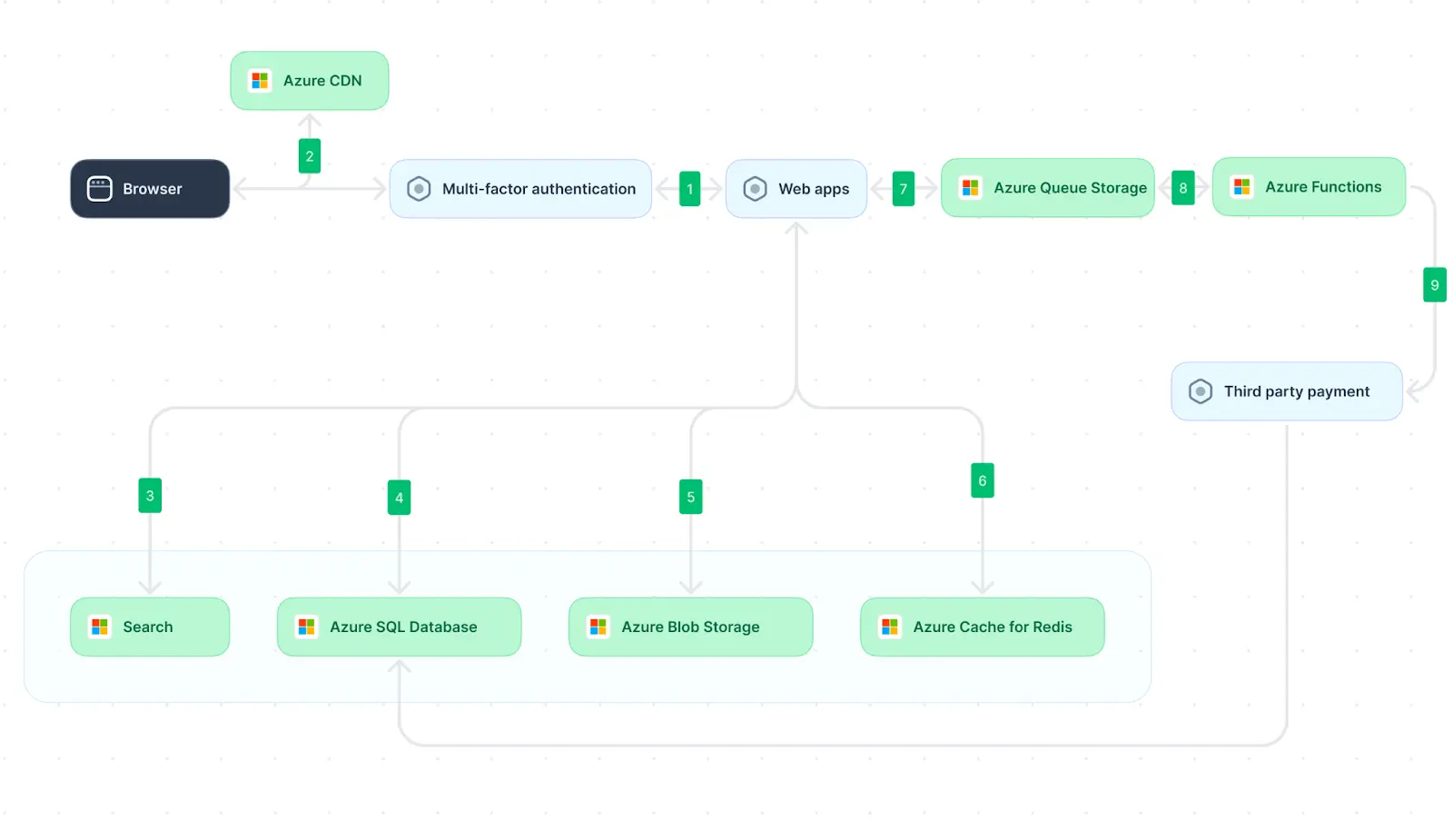Viewport: 1453px width, 840px height.
Task: Click the Microsoft logo on Search node
Action: pos(100,627)
